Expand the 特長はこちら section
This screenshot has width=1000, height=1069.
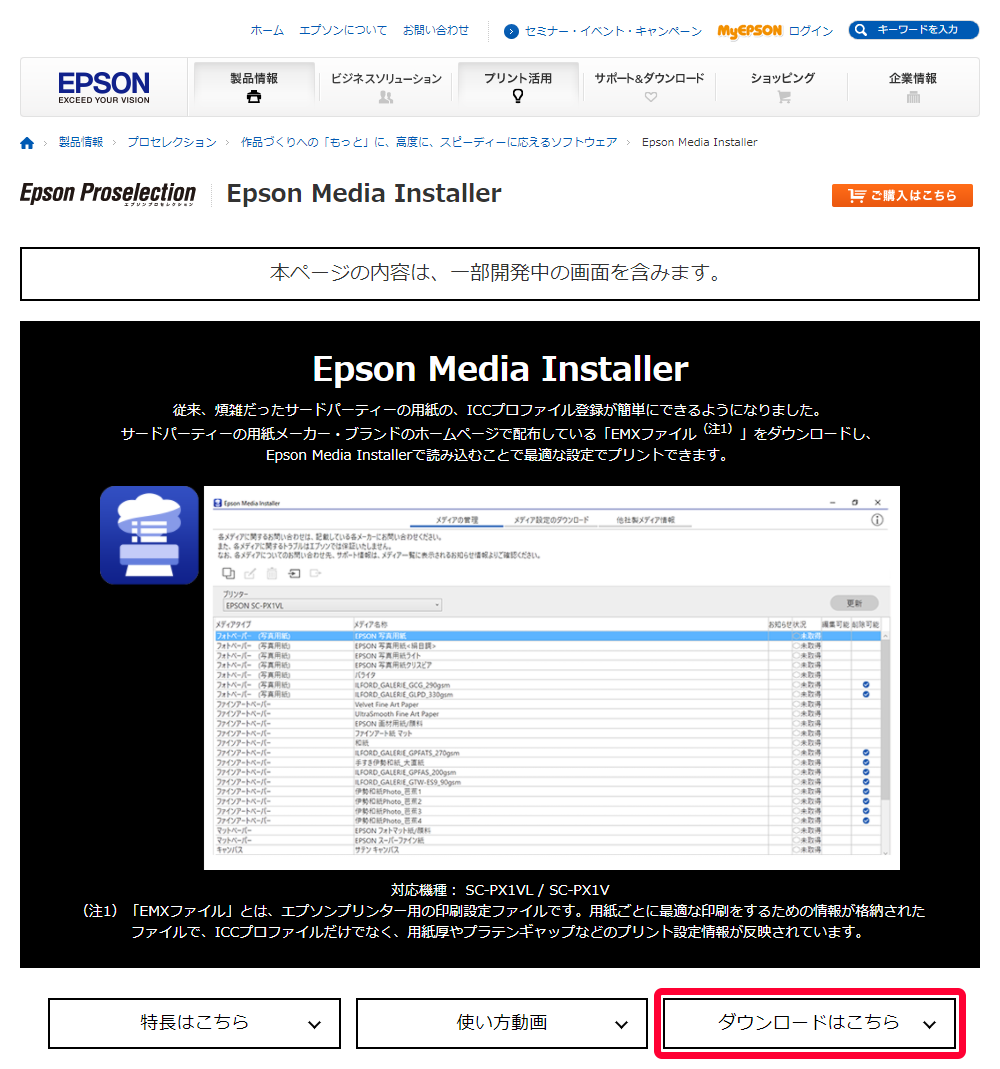point(194,1023)
